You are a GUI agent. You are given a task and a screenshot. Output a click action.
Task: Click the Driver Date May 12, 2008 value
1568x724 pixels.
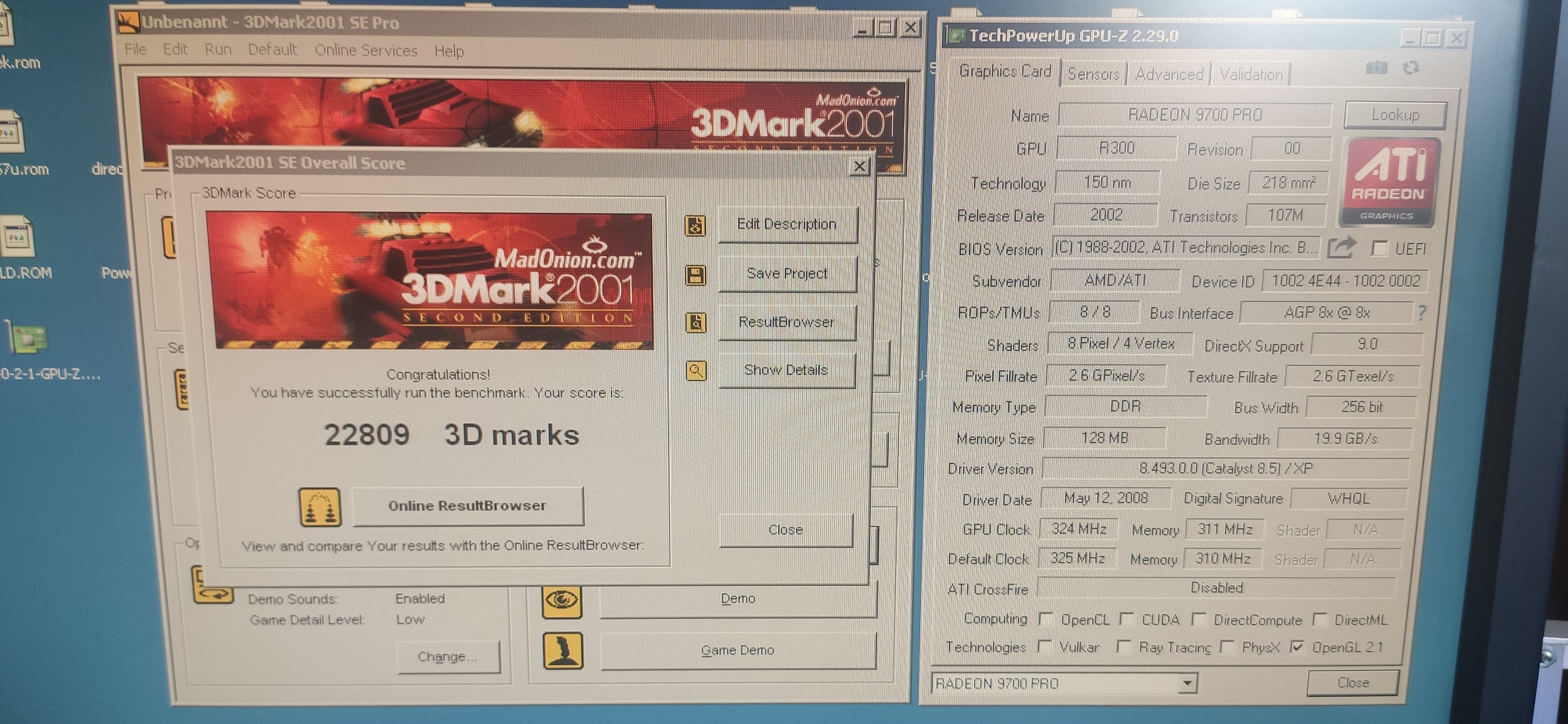(1106, 498)
